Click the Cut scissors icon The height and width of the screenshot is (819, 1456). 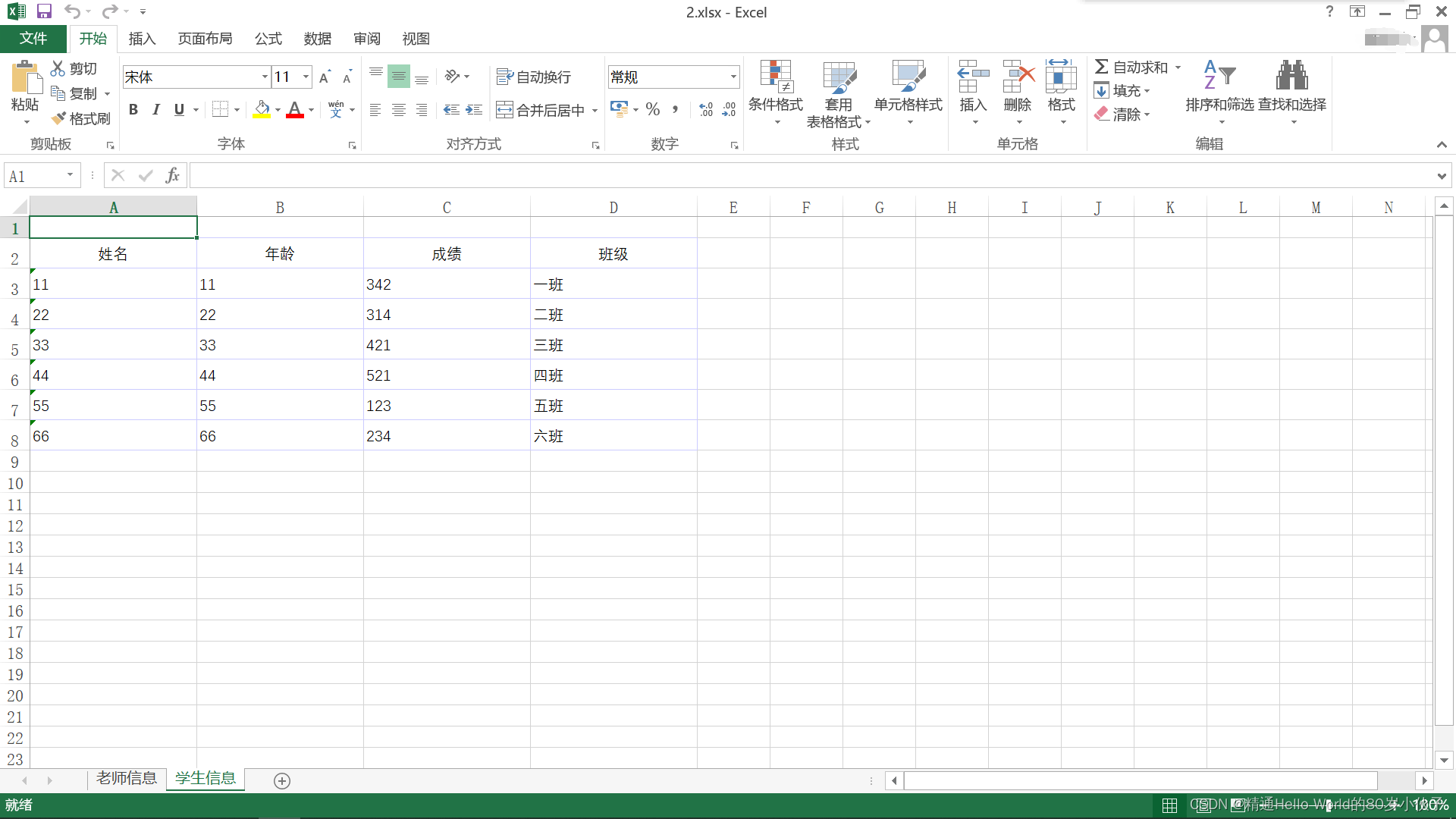[x=58, y=68]
